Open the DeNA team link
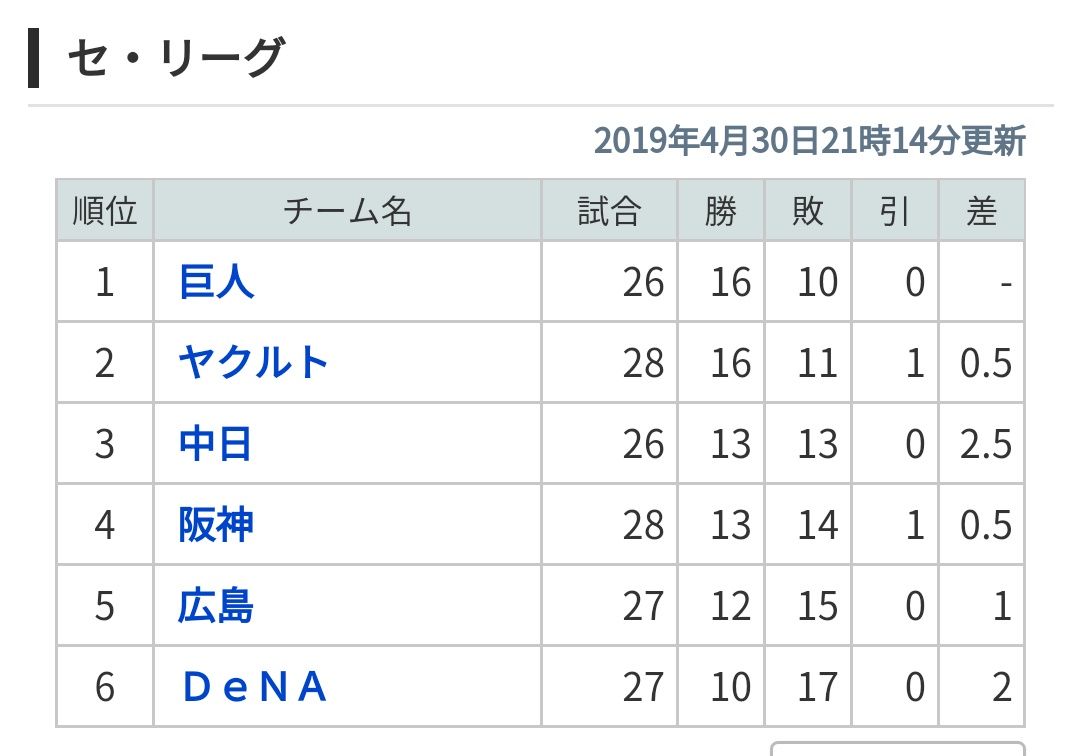1079x756 pixels. tap(255, 687)
